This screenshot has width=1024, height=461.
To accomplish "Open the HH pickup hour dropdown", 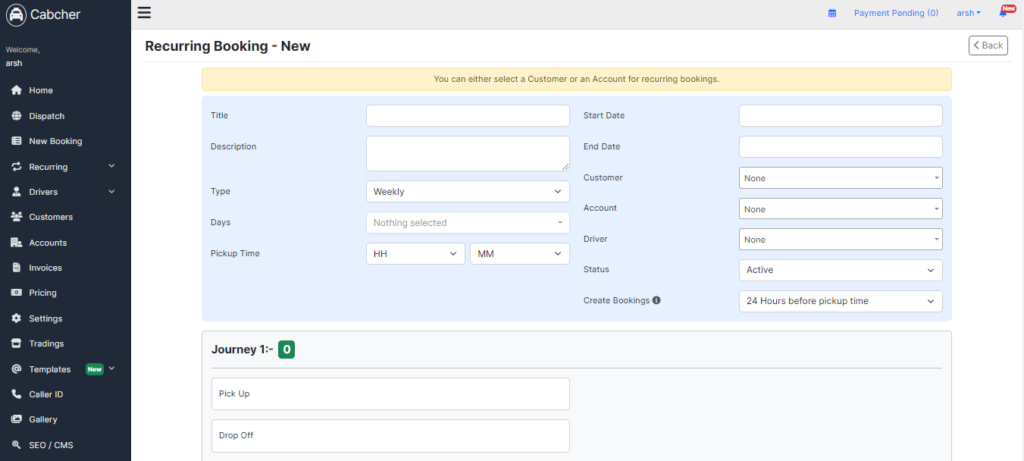I will 415,254.
